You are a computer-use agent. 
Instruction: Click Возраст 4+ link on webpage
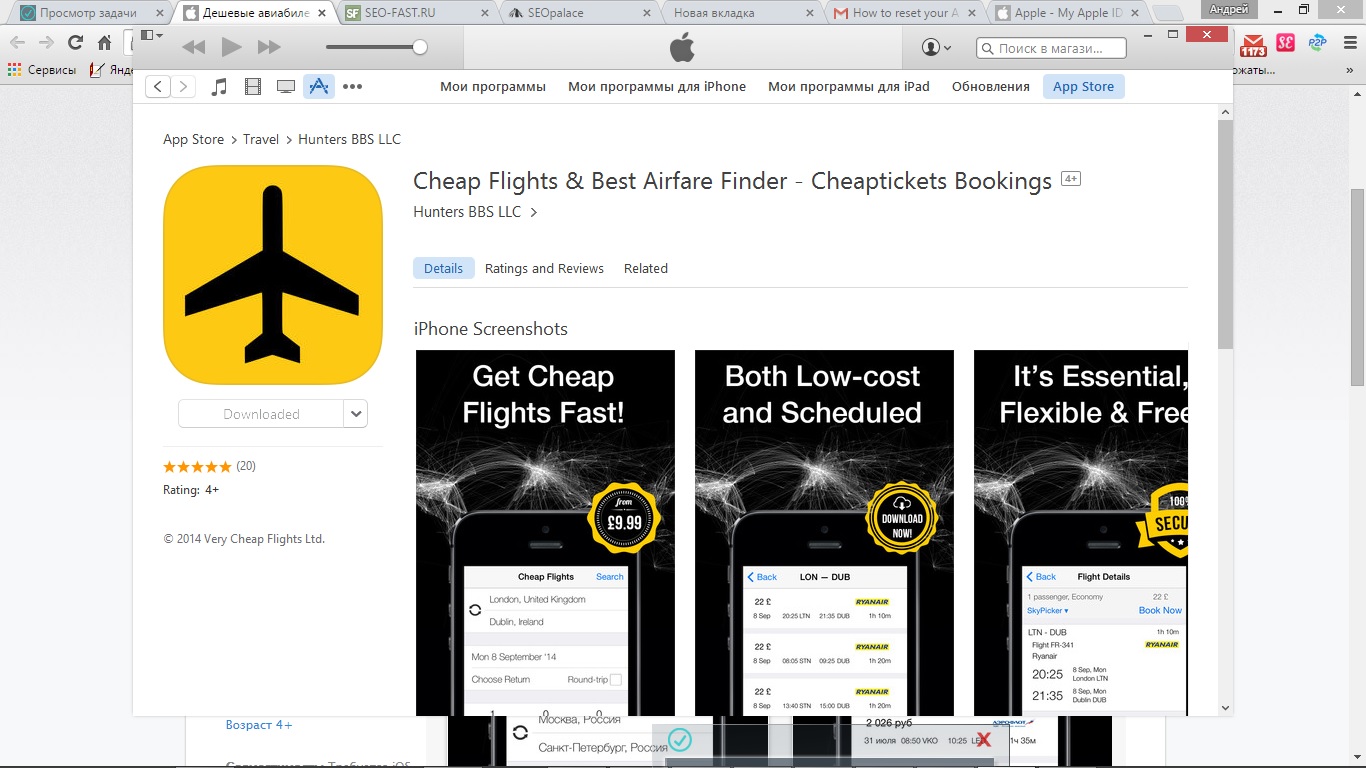pos(259,725)
